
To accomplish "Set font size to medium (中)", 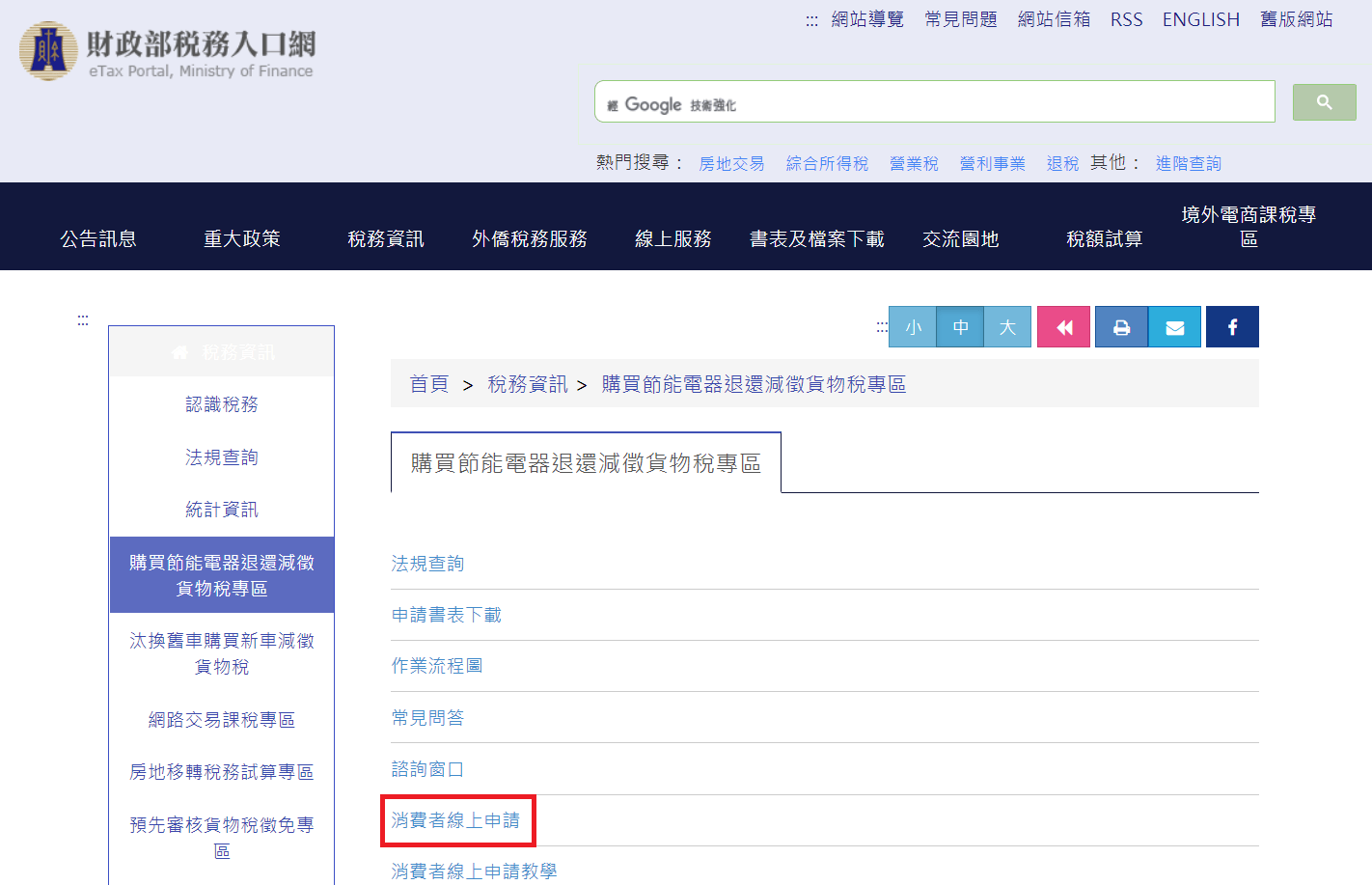I will (x=960, y=327).
